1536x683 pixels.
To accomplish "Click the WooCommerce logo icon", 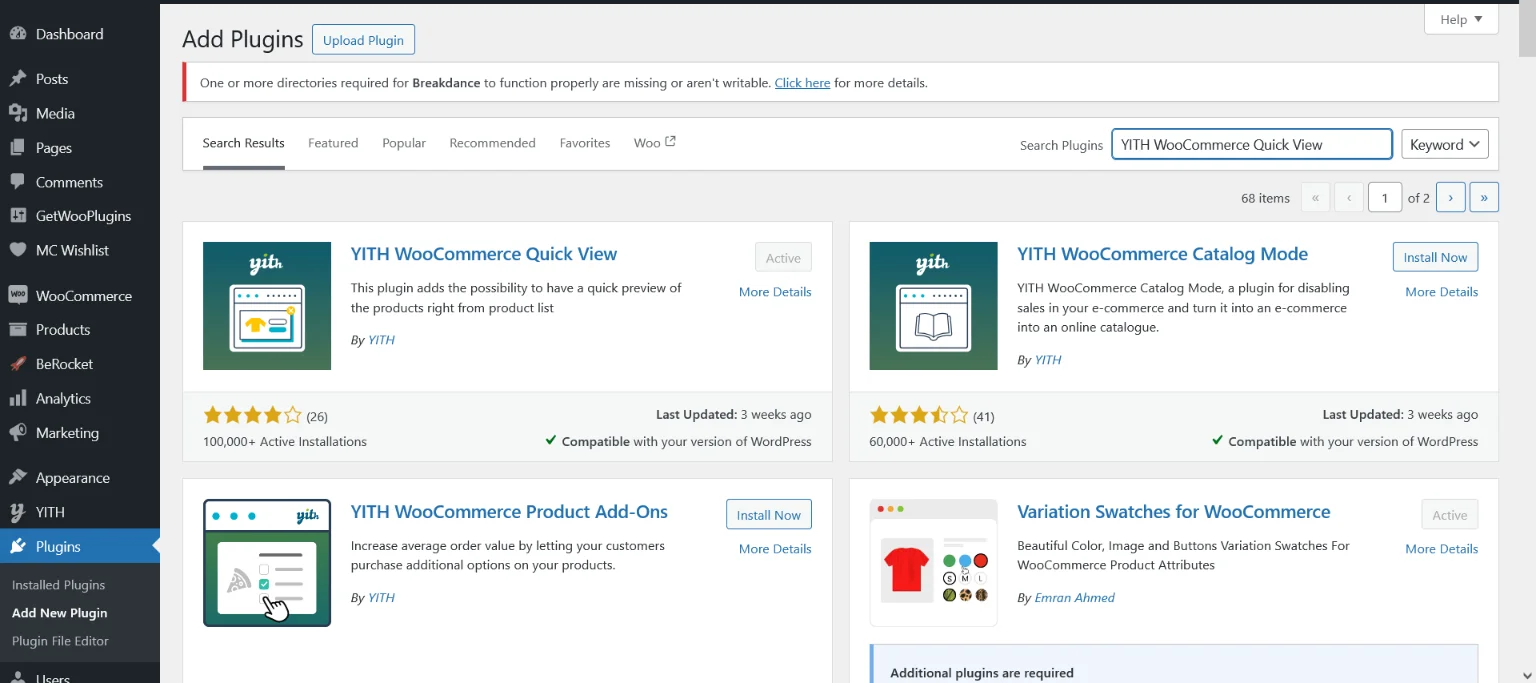I will pos(17,296).
